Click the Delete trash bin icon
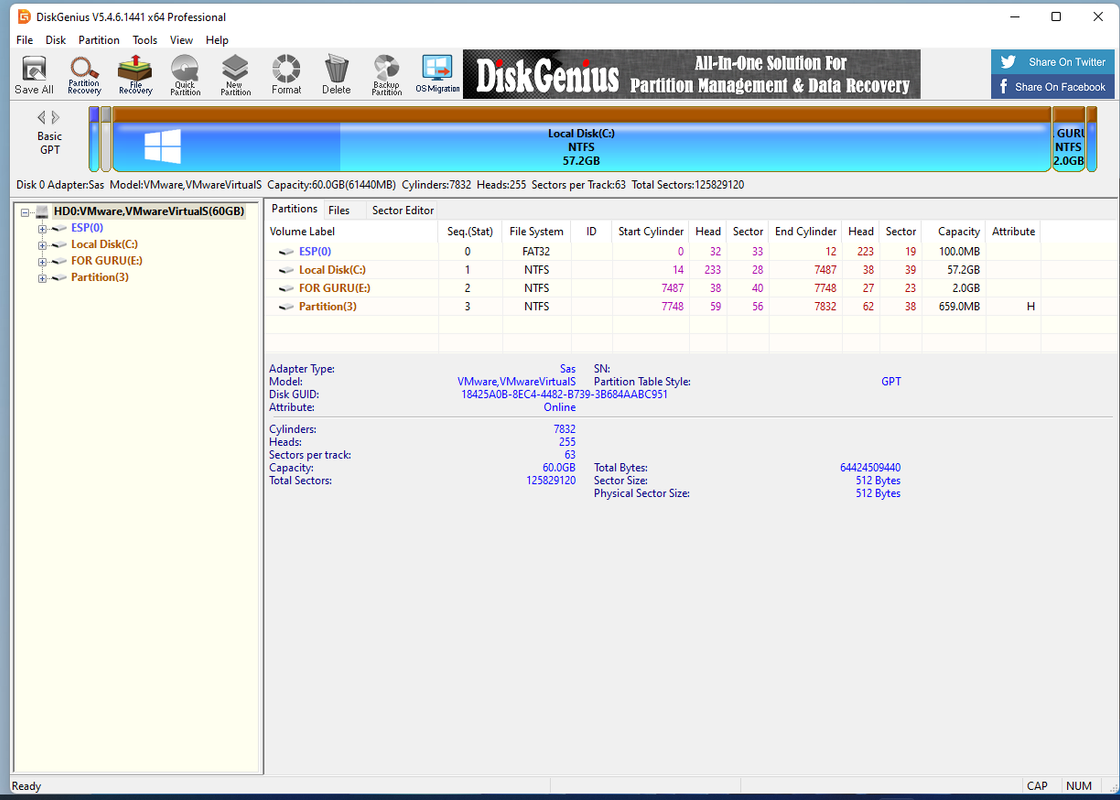Viewport: 1120px width, 800px height. click(x=336, y=75)
